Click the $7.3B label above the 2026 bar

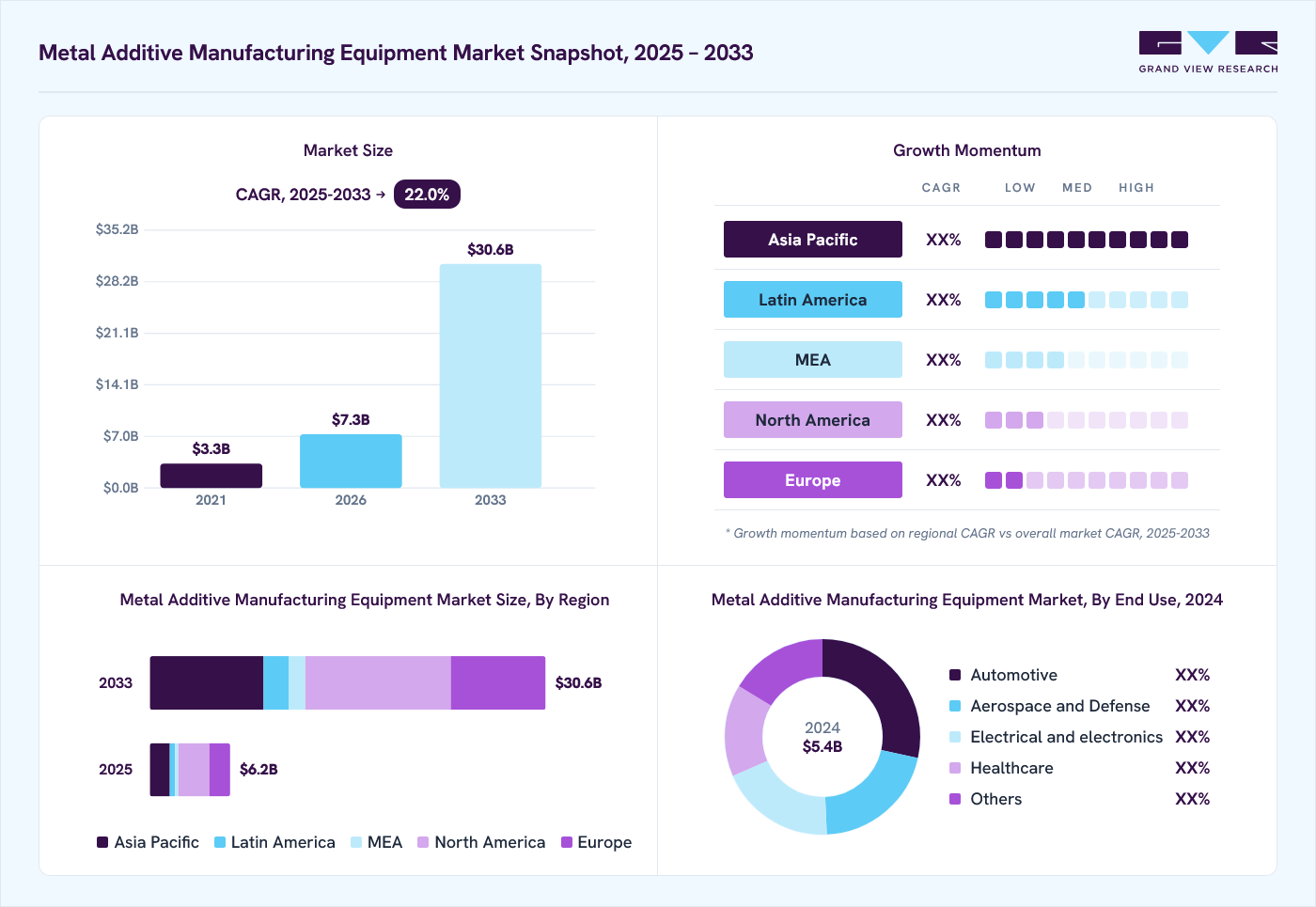[x=351, y=420]
